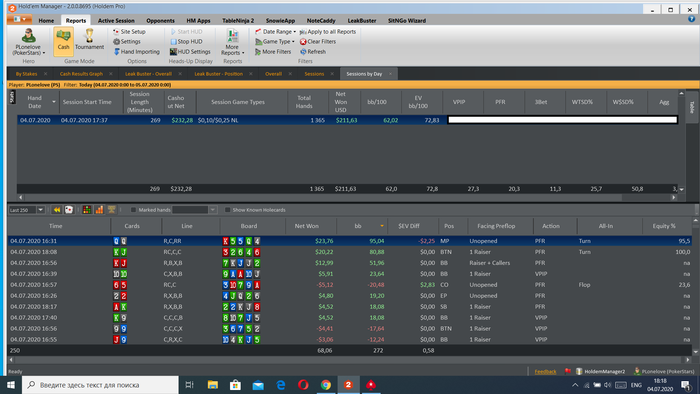This screenshot has height=394, width=700.
Task: Open Hand Importing option
Action: click(x=137, y=52)
